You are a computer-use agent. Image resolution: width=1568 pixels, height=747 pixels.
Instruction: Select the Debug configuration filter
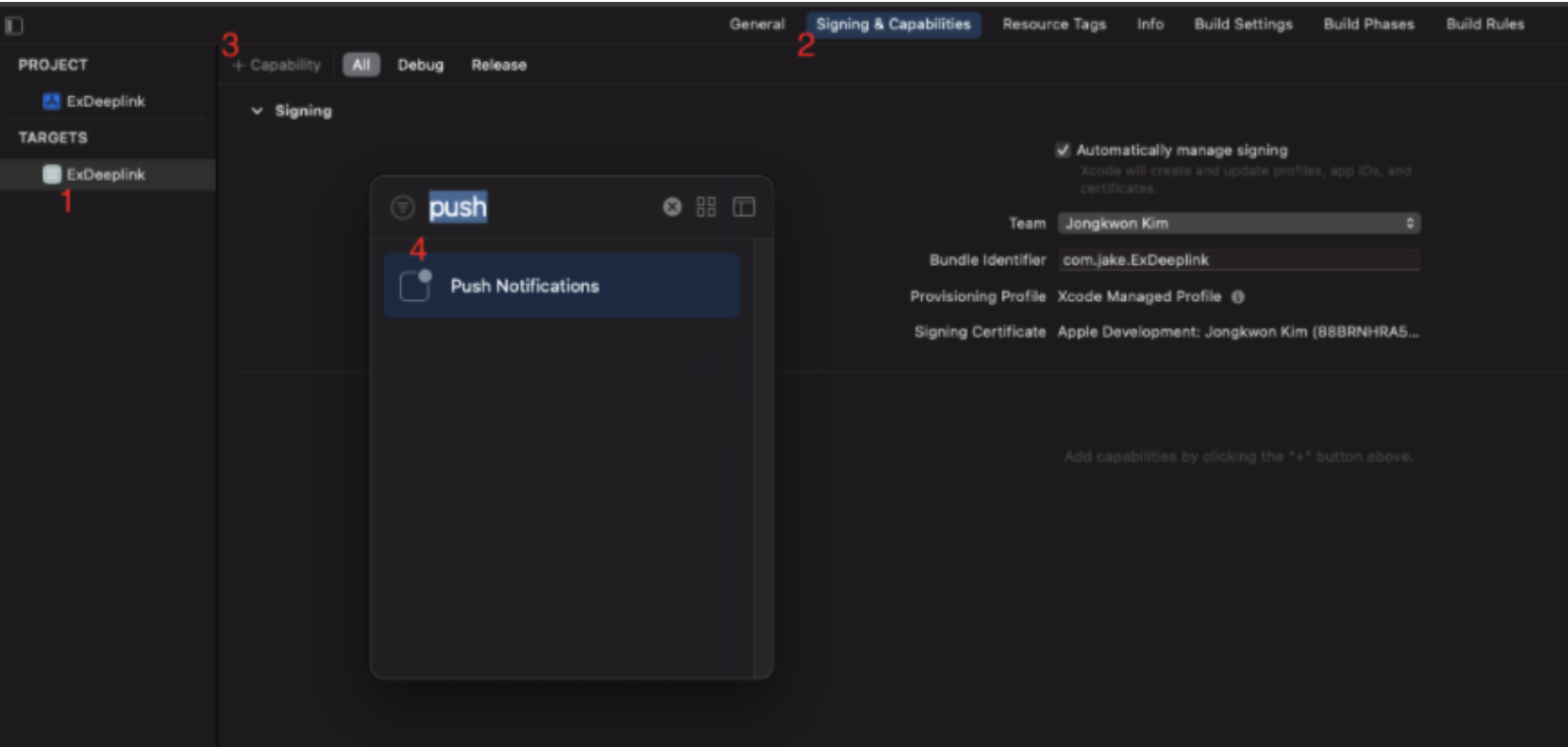(420, 65)
